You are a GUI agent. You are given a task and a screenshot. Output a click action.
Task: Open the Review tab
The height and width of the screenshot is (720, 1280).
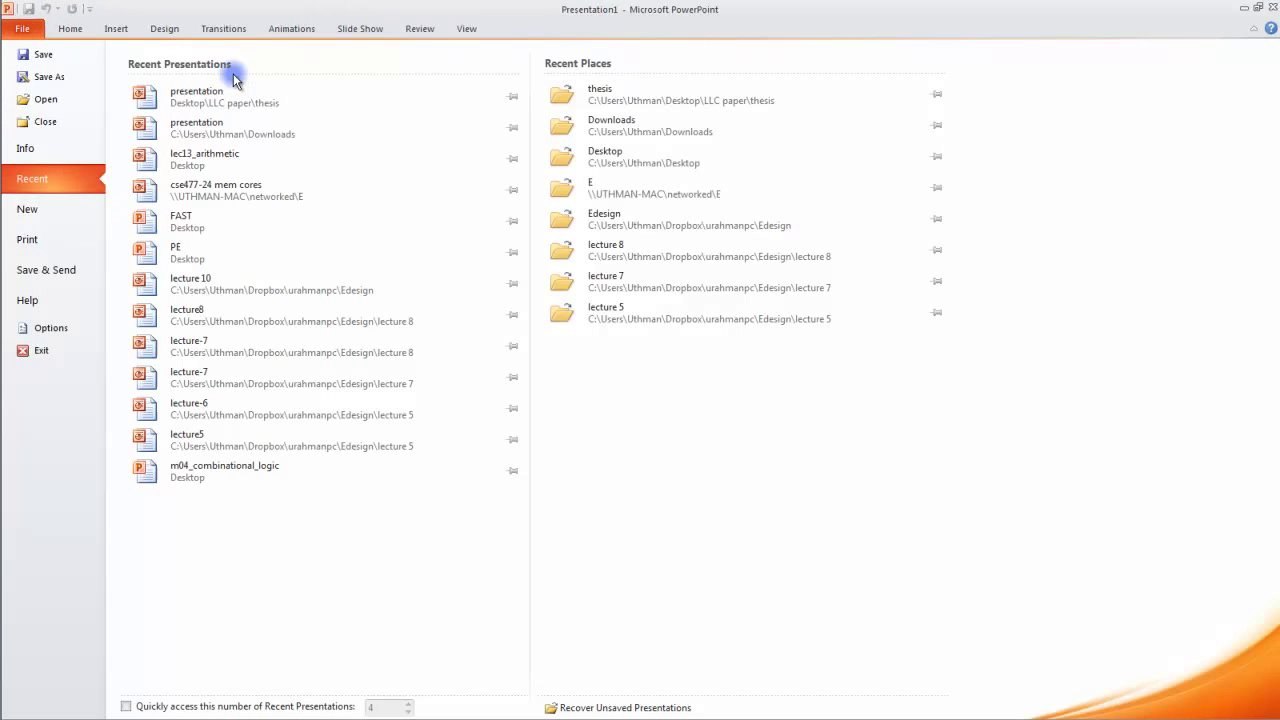coord(420,29)
